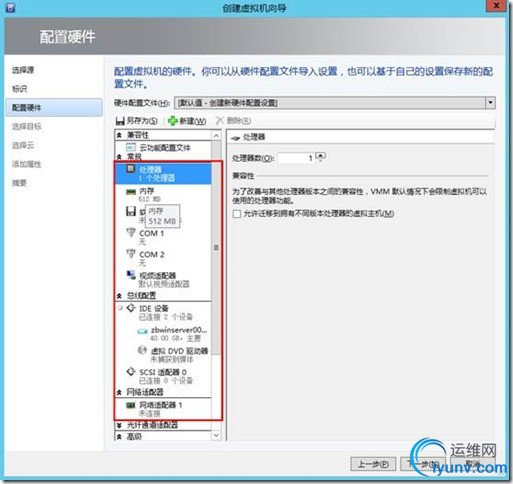
Task: Select '视频适配器' row text
Action: tap(157, 276)
